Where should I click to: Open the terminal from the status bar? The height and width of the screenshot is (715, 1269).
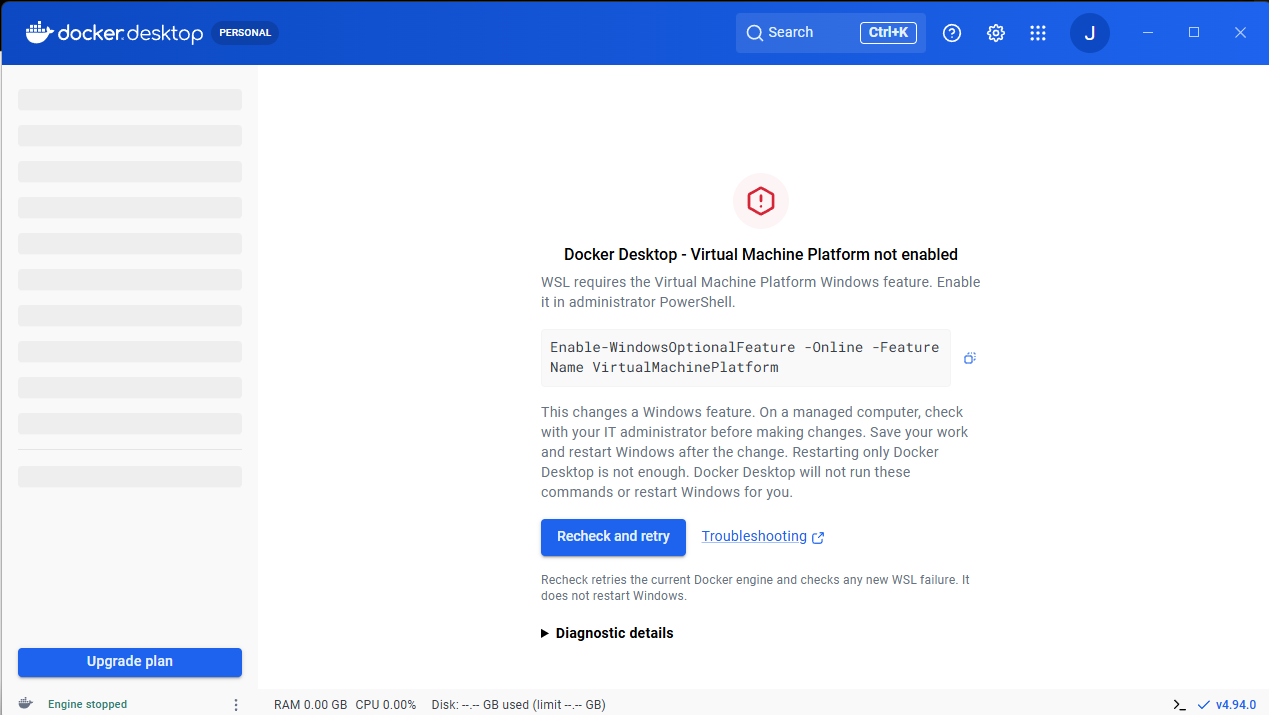(1180, 704)
